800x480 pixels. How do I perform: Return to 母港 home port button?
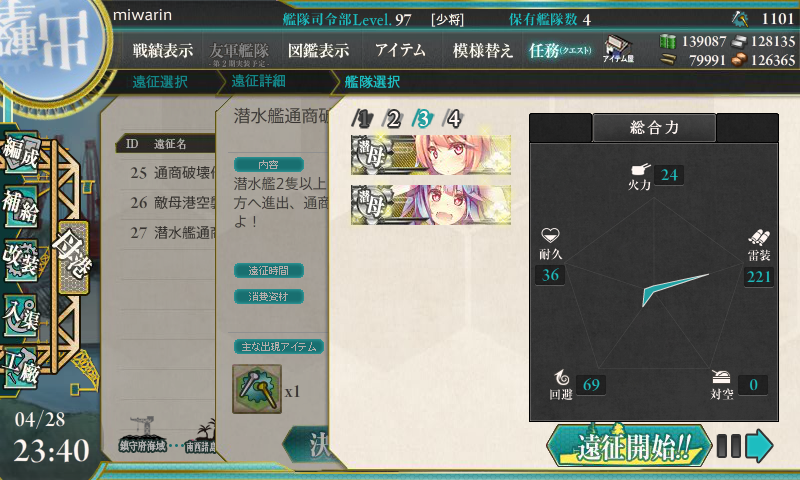[x=74, y=258]
